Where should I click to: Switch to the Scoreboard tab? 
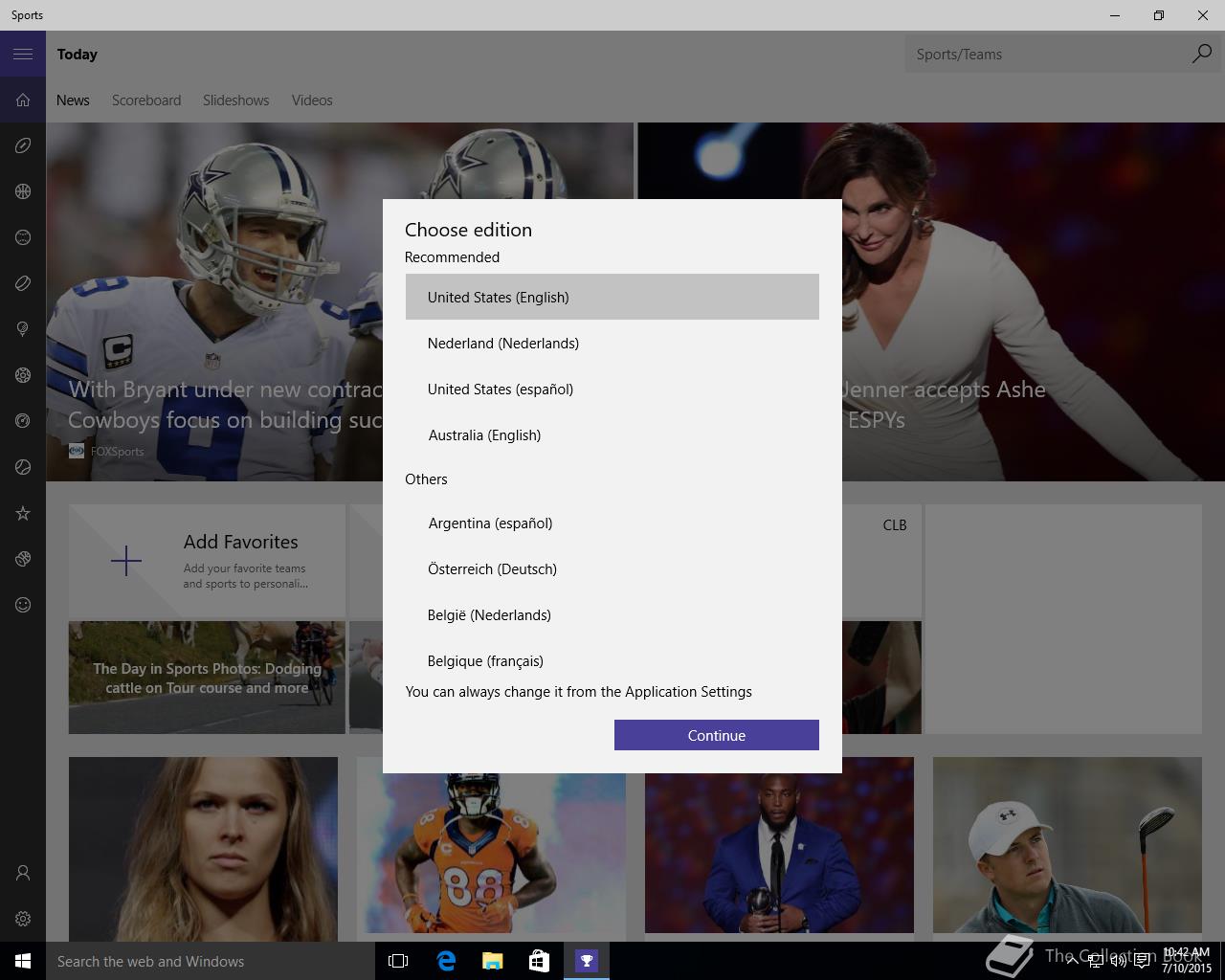tap(146, 100)
